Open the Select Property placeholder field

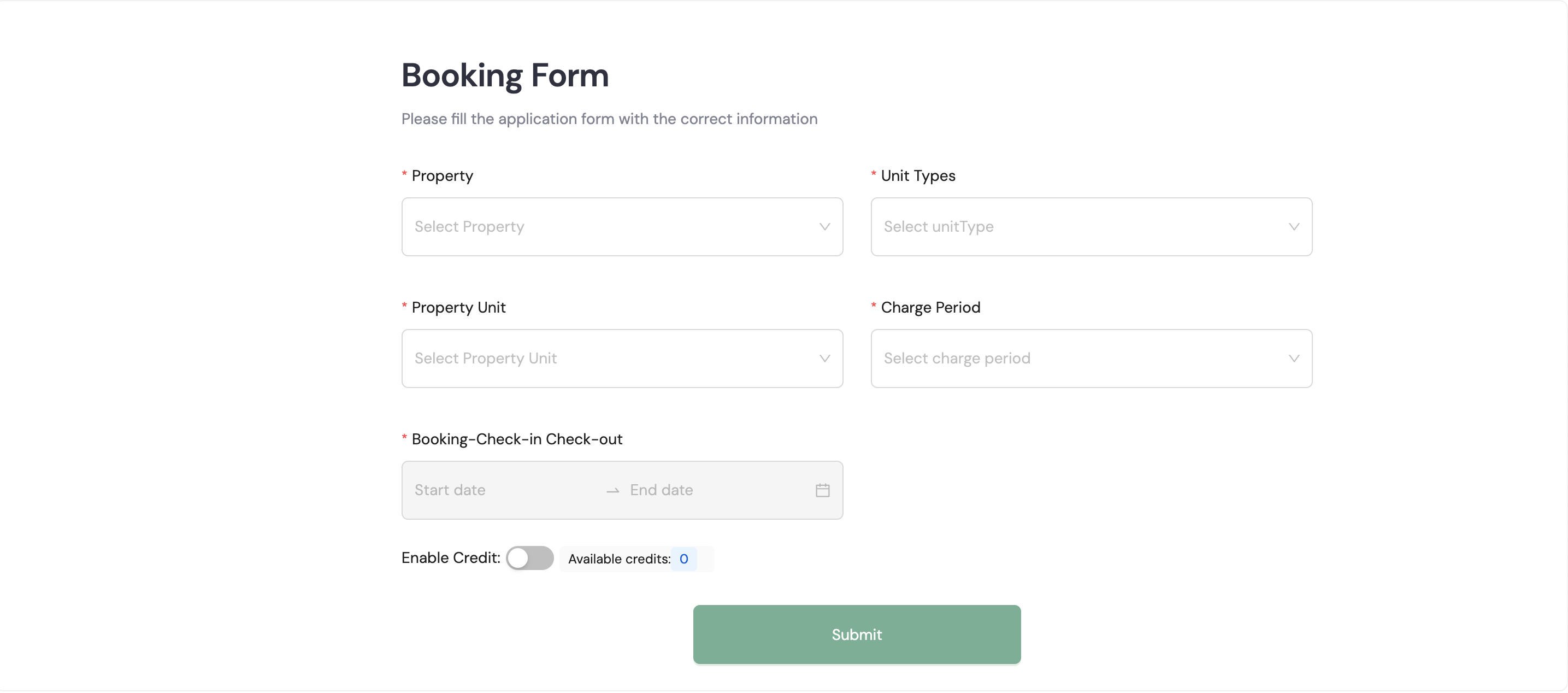point(609,226)
